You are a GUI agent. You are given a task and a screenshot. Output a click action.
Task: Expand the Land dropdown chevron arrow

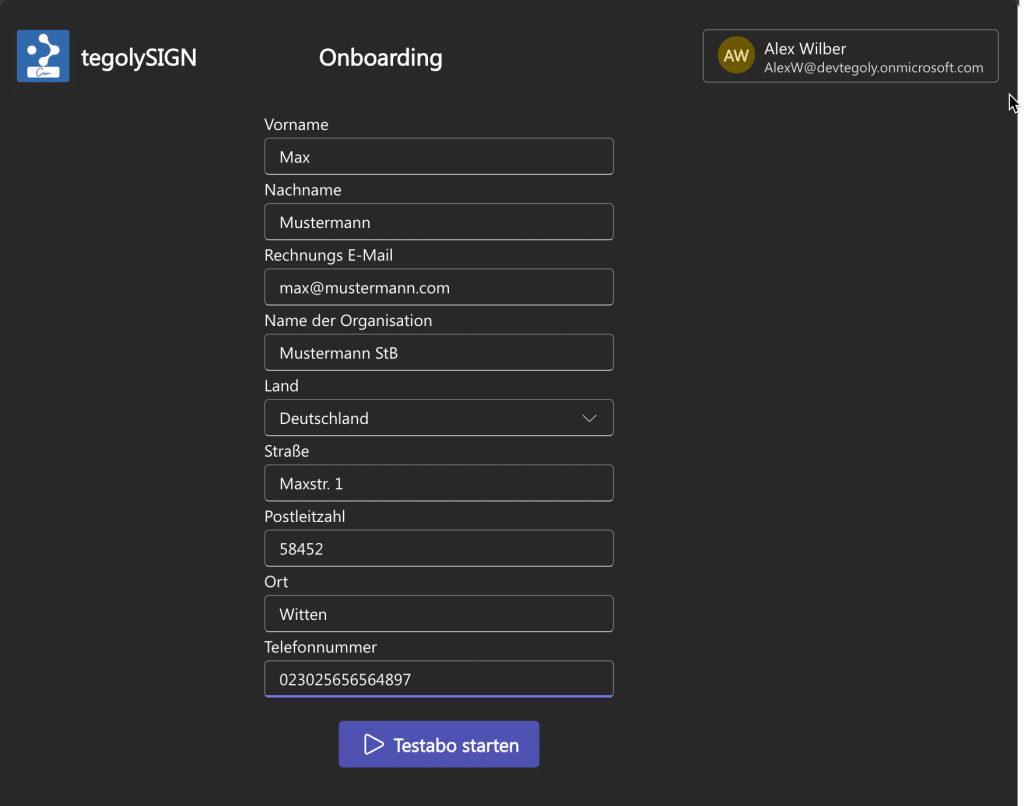(x=590, y=418)
